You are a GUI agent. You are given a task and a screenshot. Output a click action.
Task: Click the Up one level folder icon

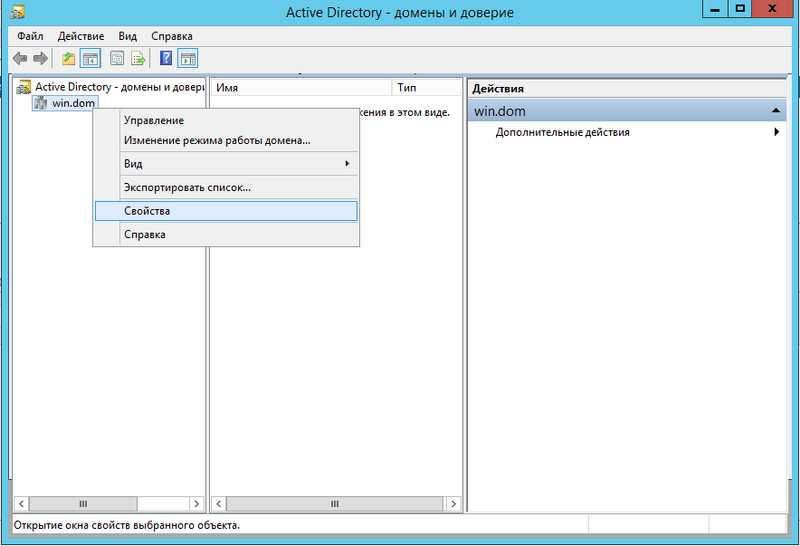coord(68,59)
